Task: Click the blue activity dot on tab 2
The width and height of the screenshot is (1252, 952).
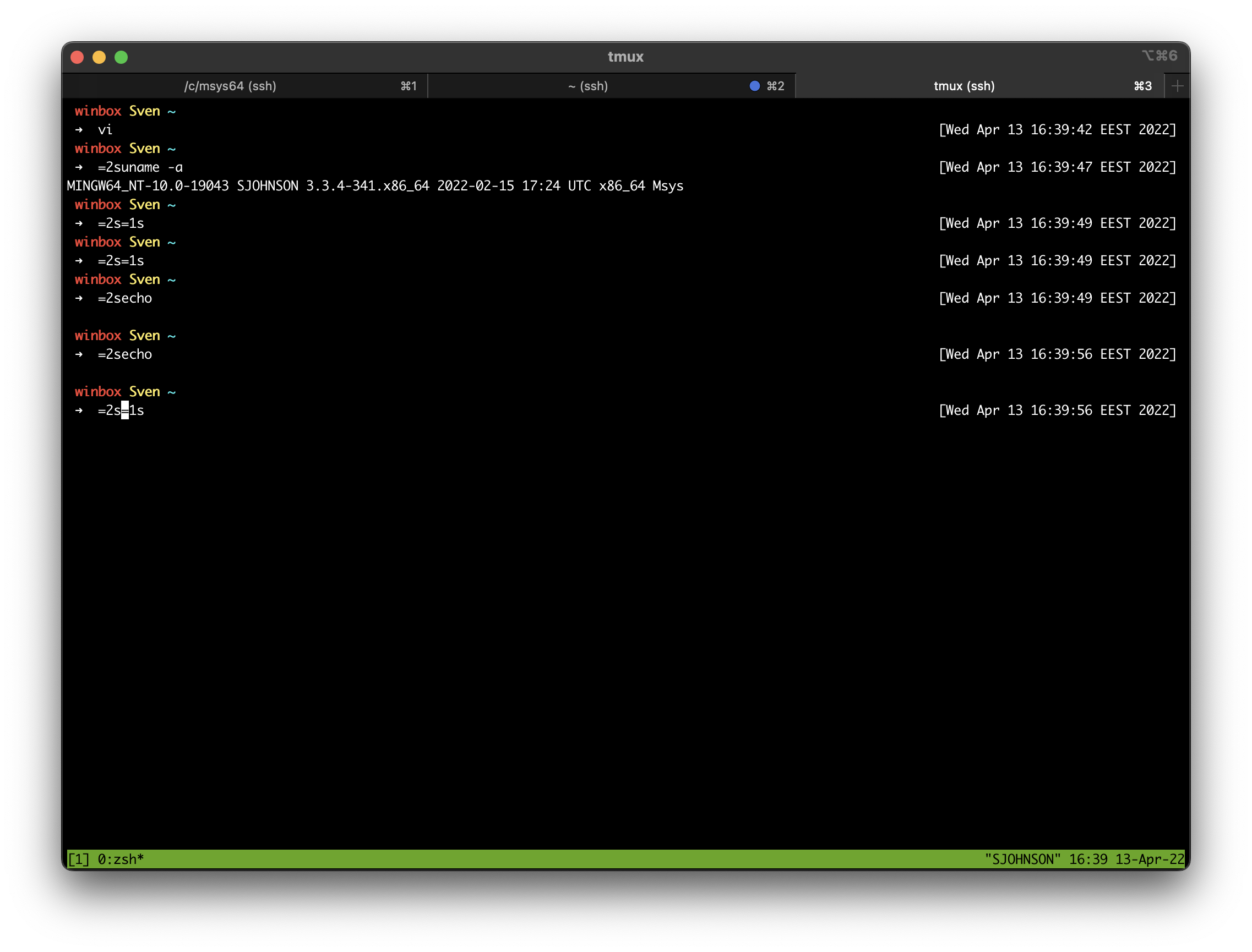Action: [x=754, y=85]
